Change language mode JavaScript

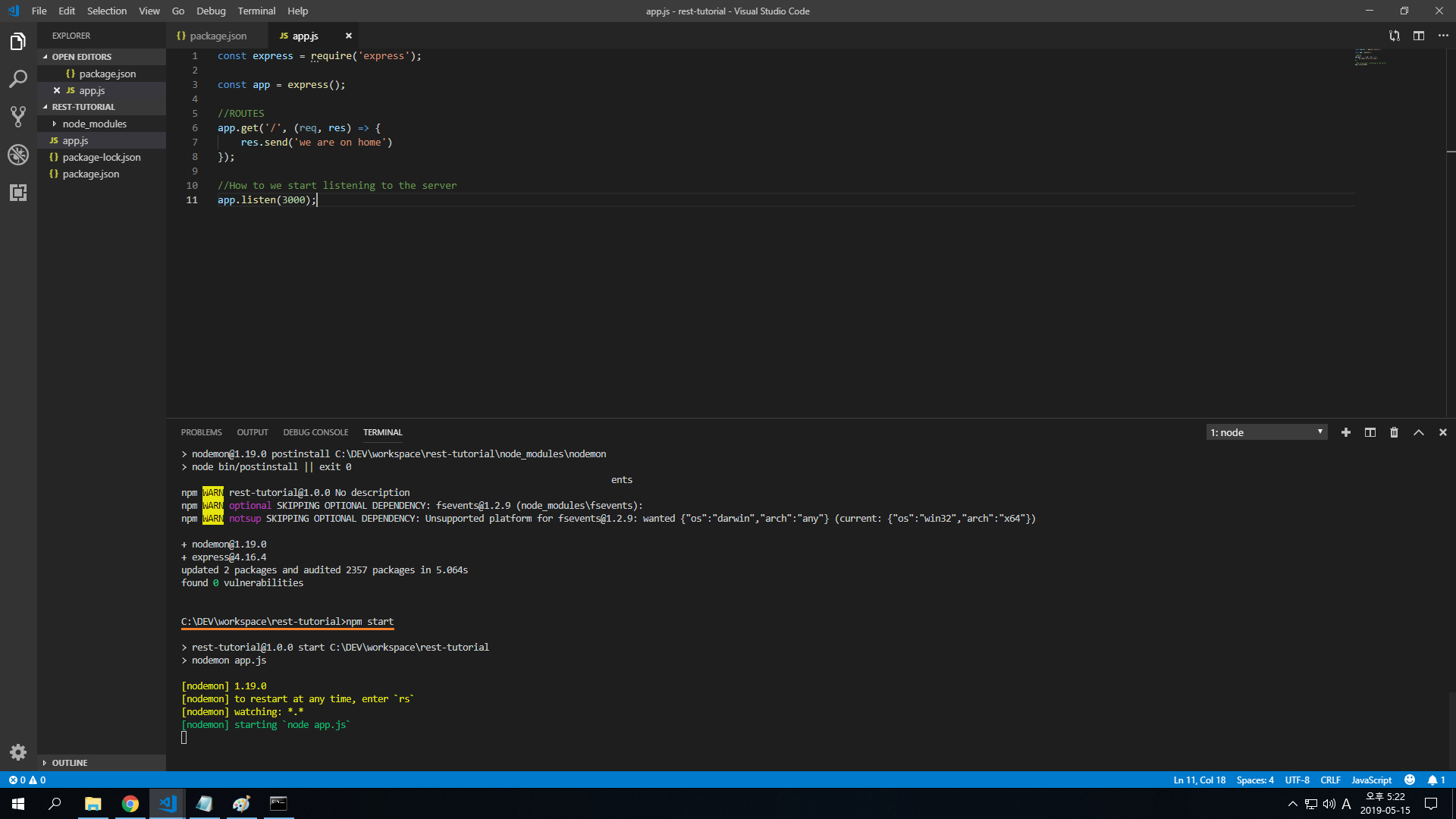1372,780
